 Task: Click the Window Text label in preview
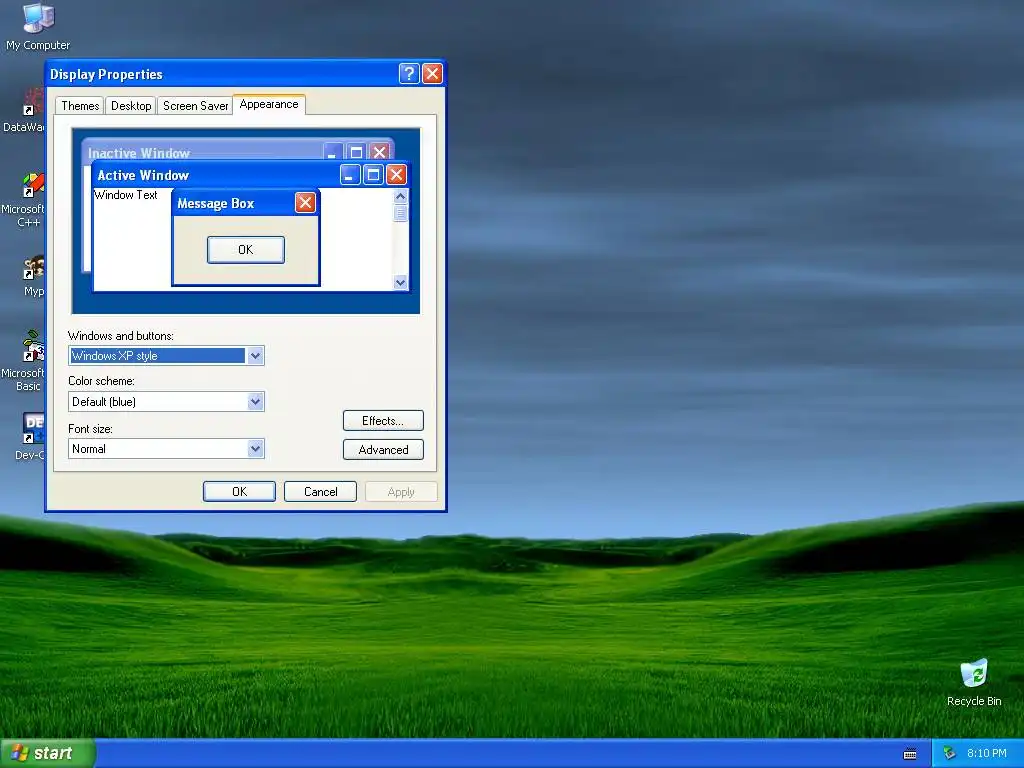pyautogui.click(x=125, y=195)
